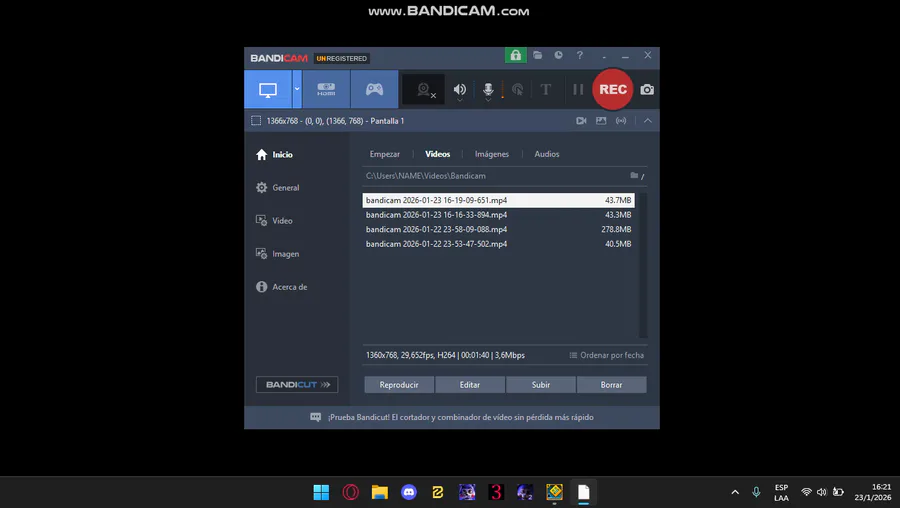Start recording with REC button
The image size is (900, 508).
(613, 90)
